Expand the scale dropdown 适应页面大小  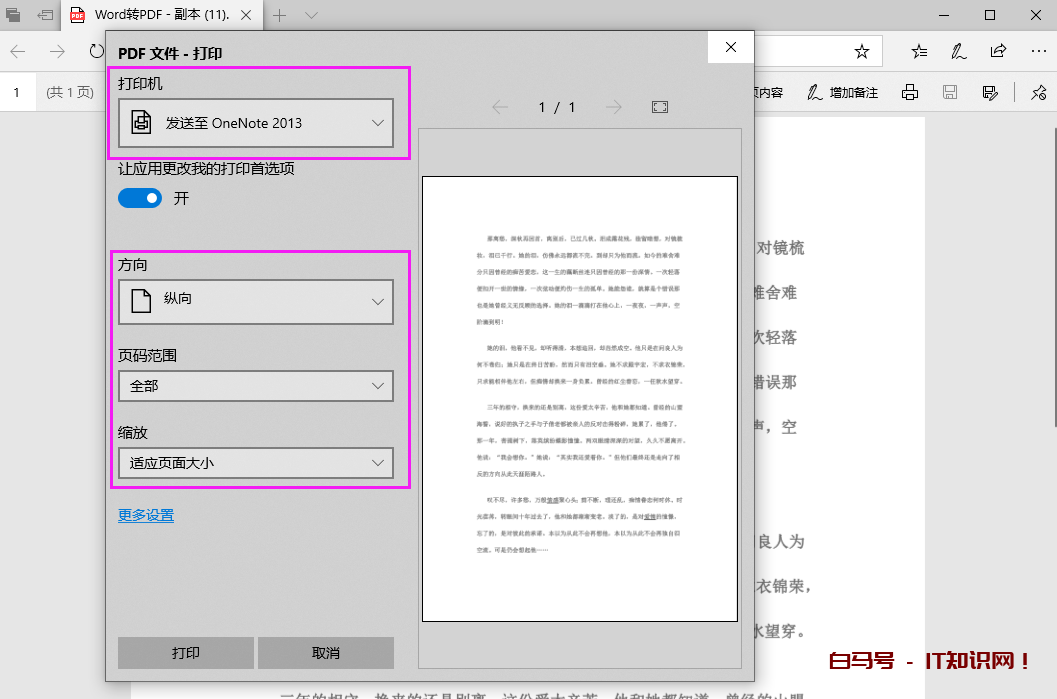[256, 463]
